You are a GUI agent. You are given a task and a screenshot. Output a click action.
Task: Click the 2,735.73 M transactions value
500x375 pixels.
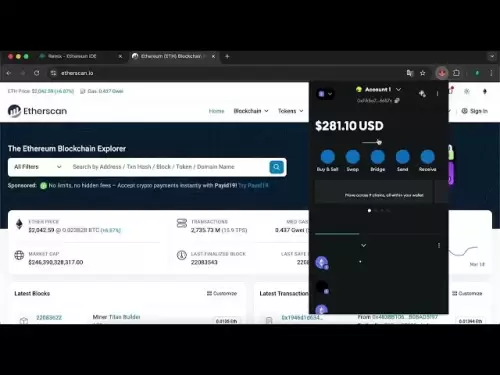tap(205, 230)
